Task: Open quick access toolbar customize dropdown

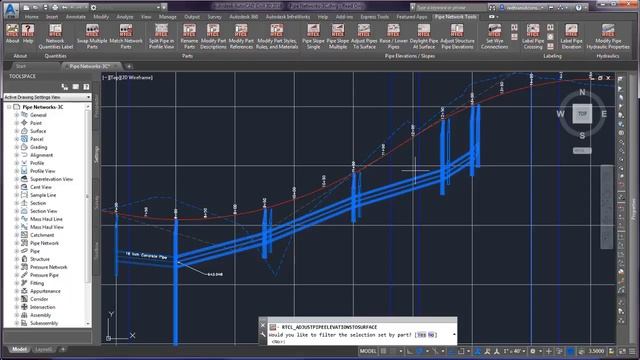Action: click(x=164, y=7)
